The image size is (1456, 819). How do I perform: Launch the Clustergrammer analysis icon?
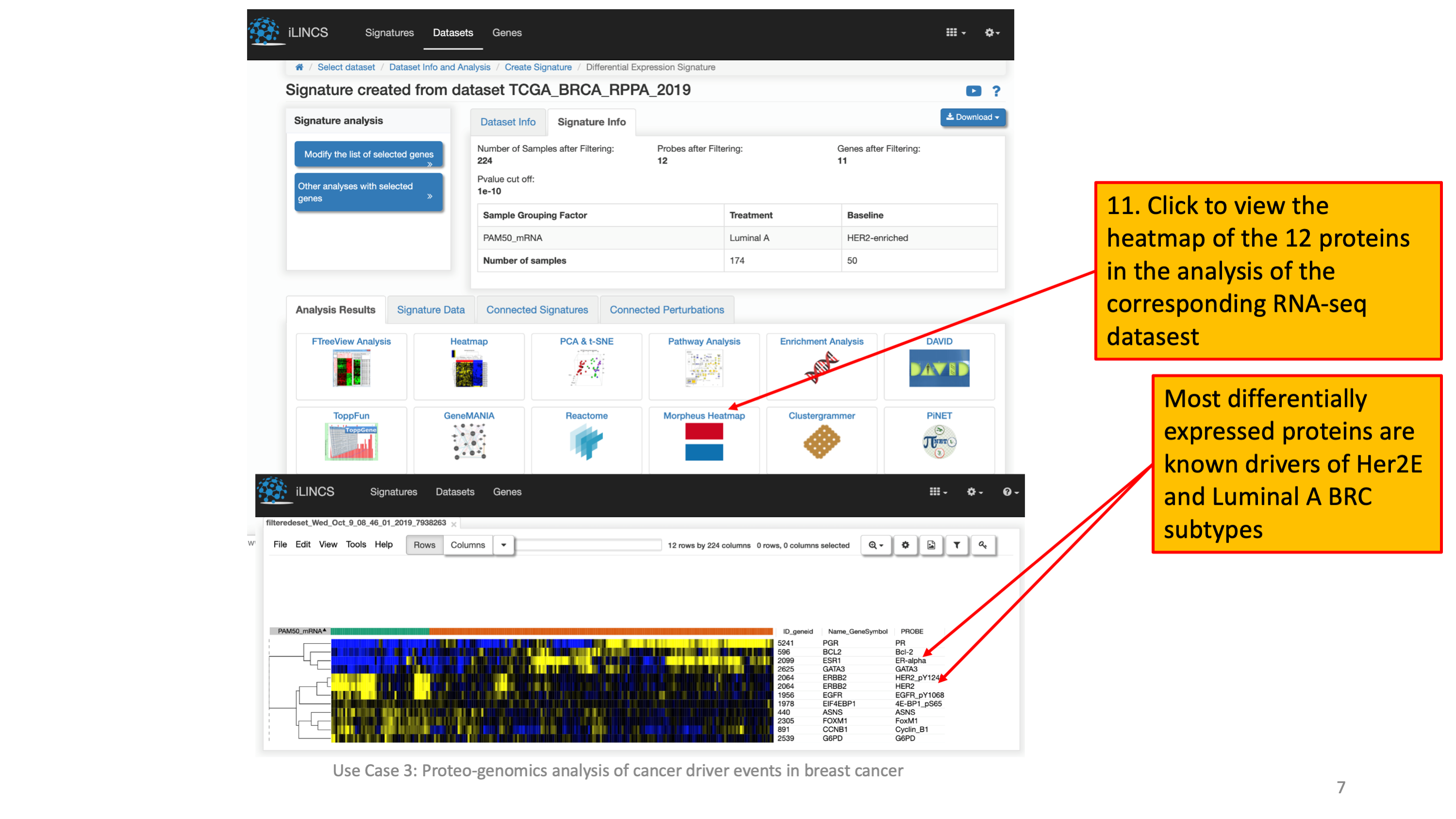821,441
